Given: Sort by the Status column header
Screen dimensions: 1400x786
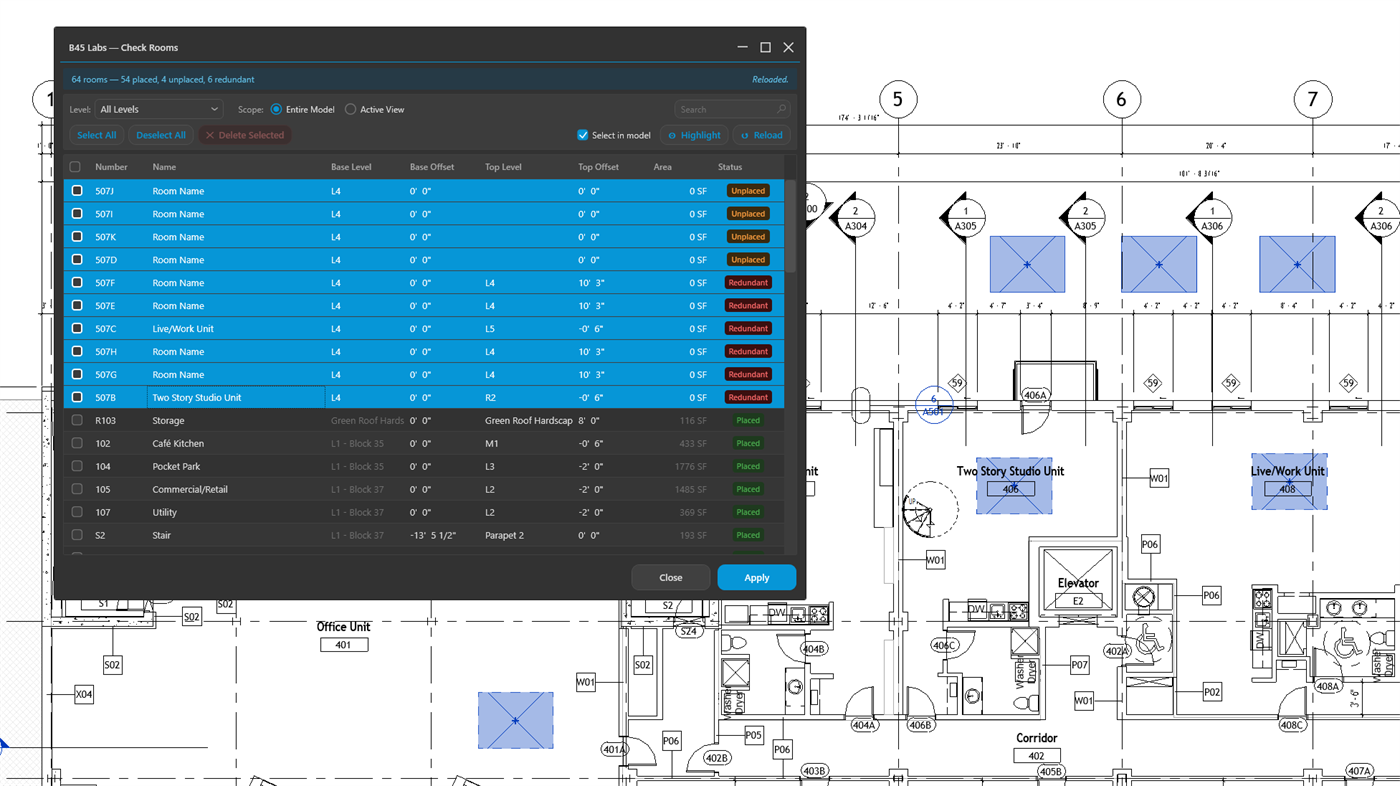Looking at the screenshot, I should 730,167.
